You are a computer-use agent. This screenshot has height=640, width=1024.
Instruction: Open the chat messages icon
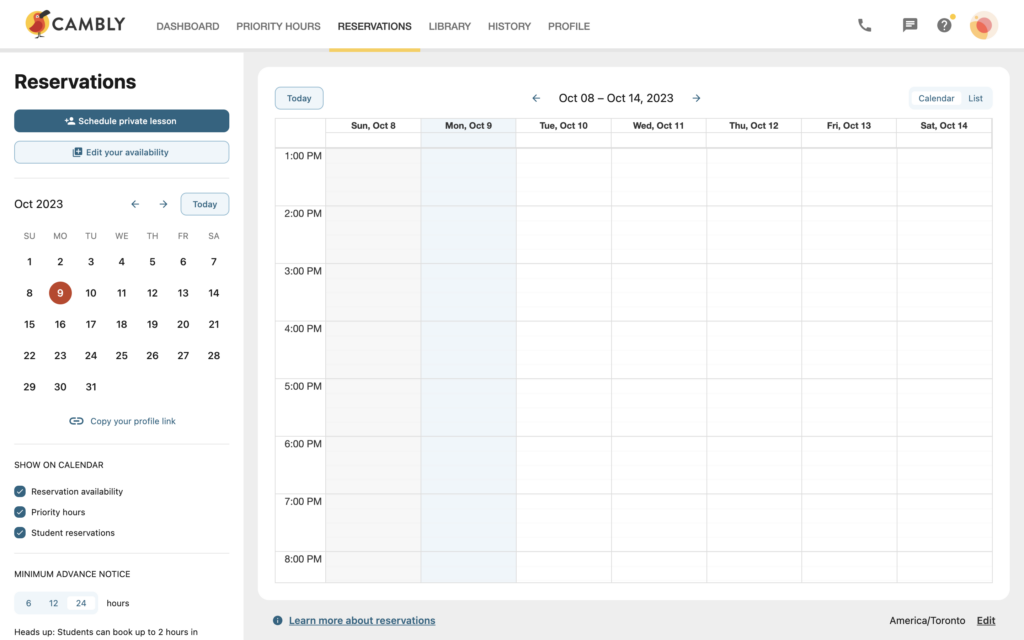(x=910, y=24)
